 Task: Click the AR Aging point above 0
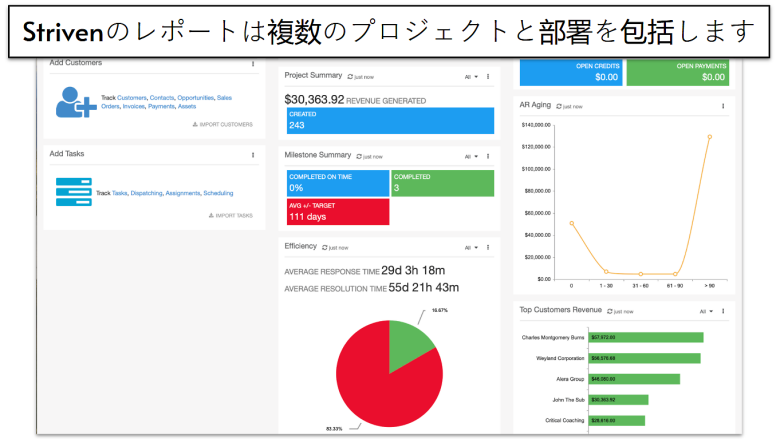[572, 223]
